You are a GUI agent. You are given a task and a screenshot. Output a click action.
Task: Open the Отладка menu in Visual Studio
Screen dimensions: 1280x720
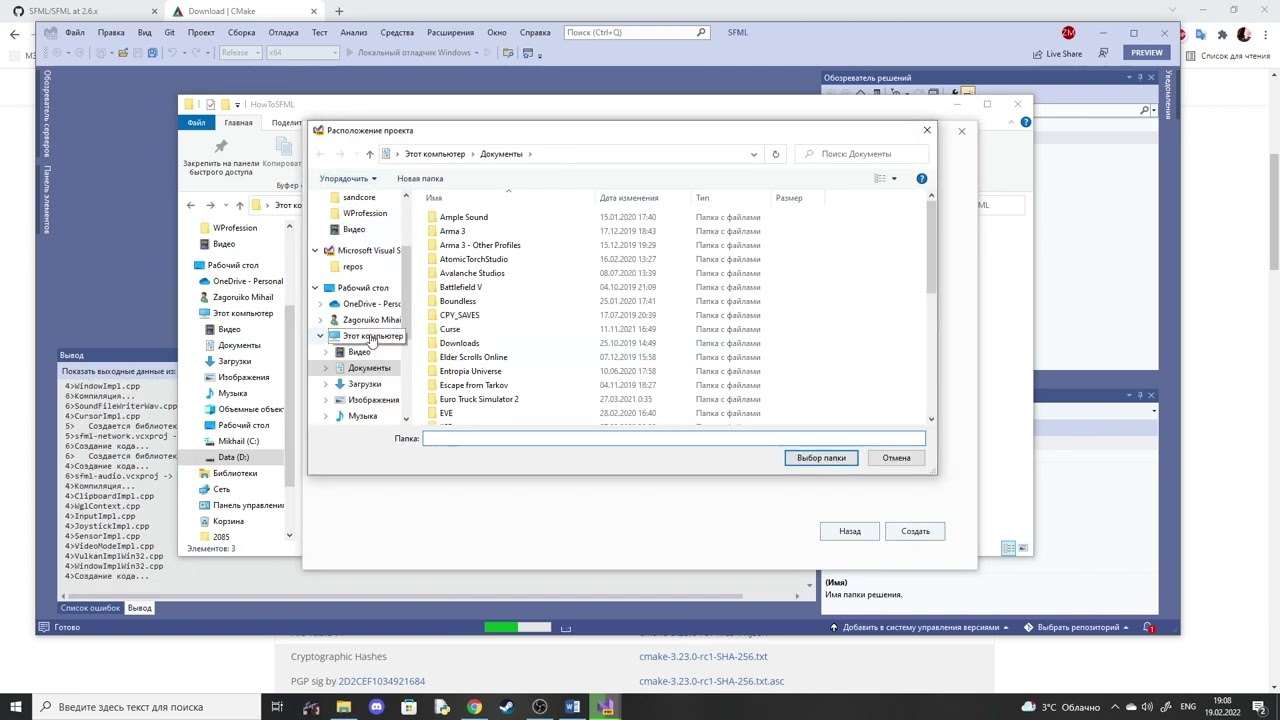click(x=283, y=32)
